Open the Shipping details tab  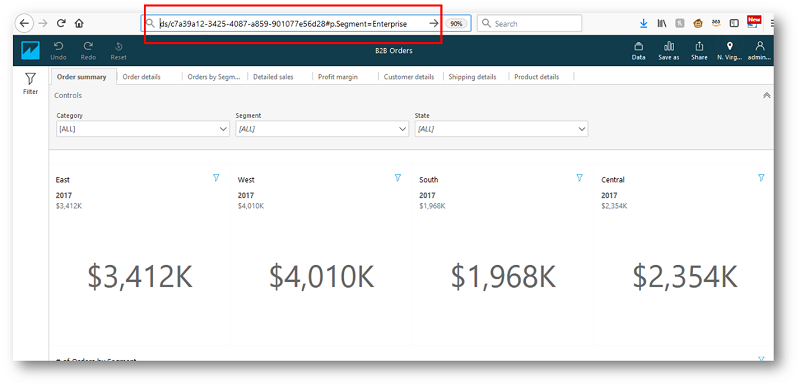pos(472,77)
